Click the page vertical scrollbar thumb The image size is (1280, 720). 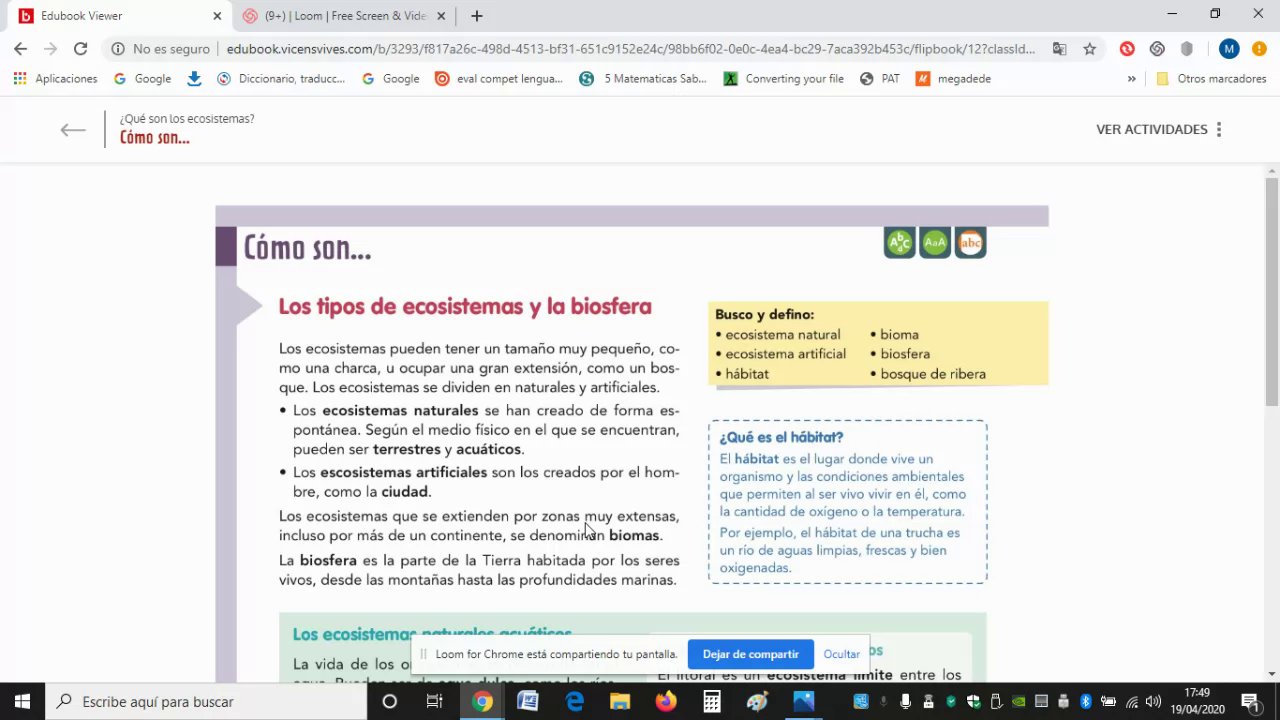(x=1271, y=292)
